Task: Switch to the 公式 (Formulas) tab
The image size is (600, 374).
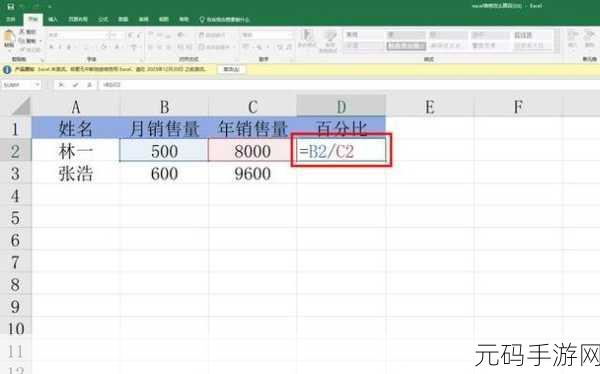Action: pyautogui.click(x=103, y=20)
